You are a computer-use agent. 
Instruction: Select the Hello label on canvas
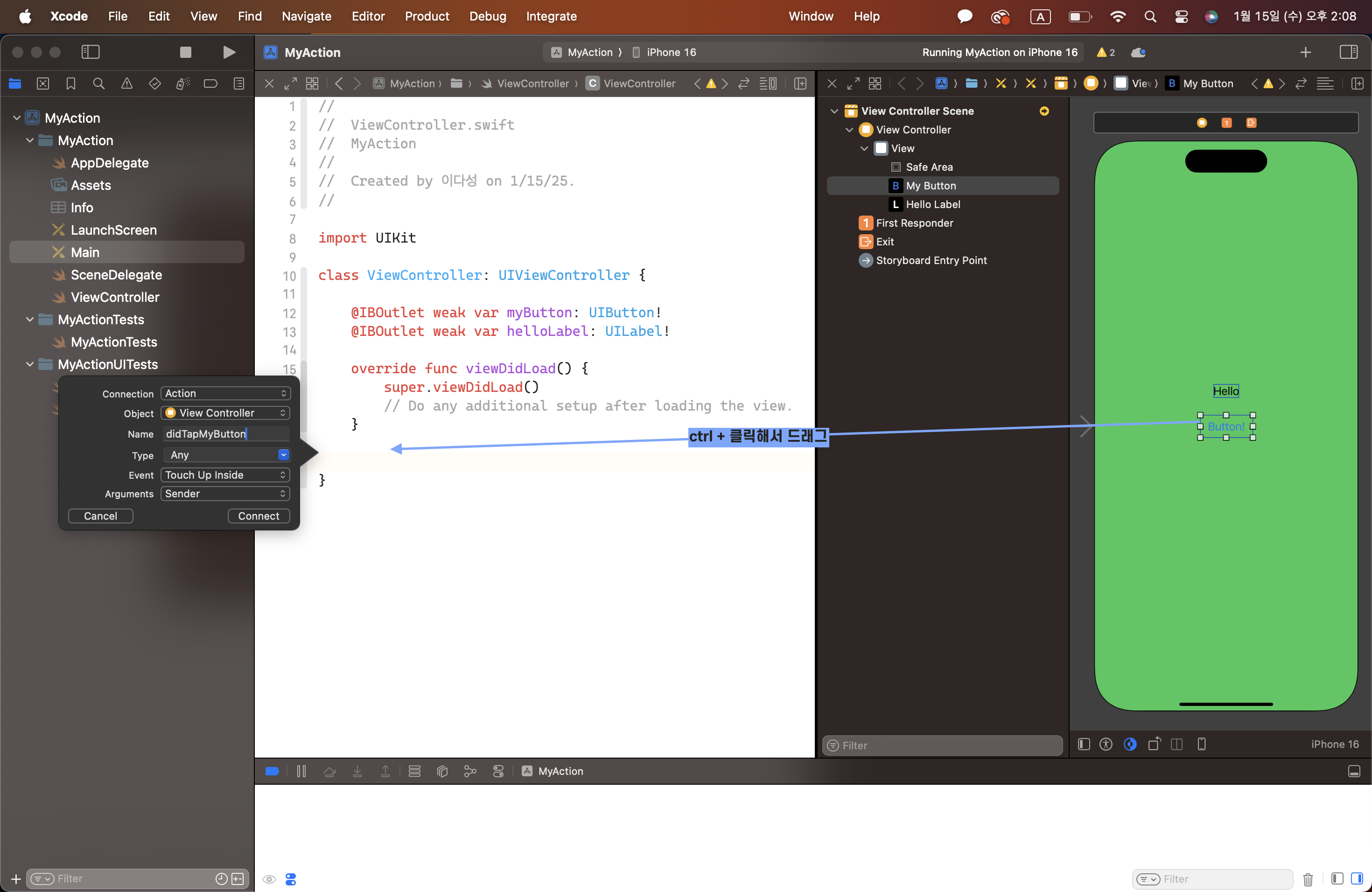click(1225, 391)
